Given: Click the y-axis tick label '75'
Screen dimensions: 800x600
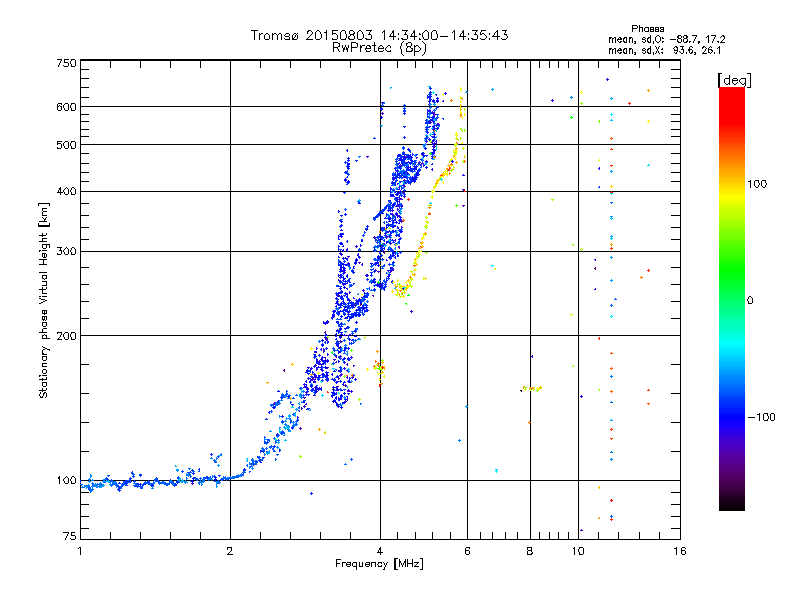Looking at the screenshot, I should pyautogui.click(x=70, y=536).
